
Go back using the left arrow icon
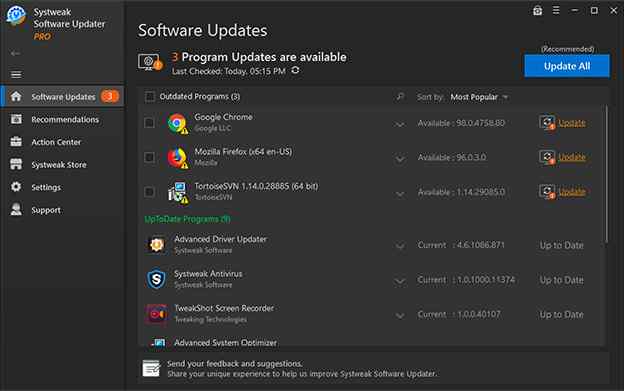pyautogui.click(x=16, y=53)
